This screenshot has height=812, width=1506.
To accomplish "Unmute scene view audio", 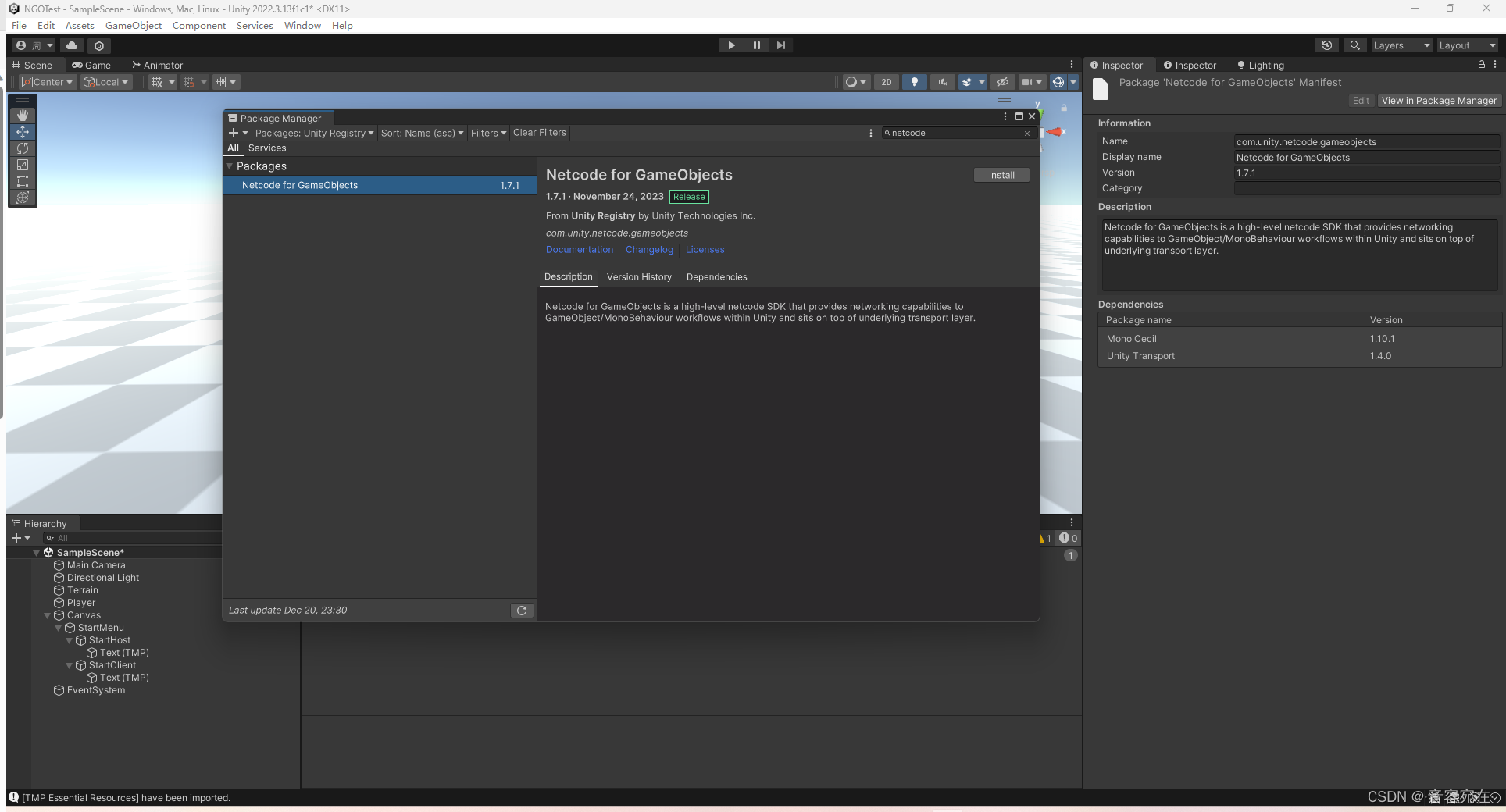I will 942,82.
